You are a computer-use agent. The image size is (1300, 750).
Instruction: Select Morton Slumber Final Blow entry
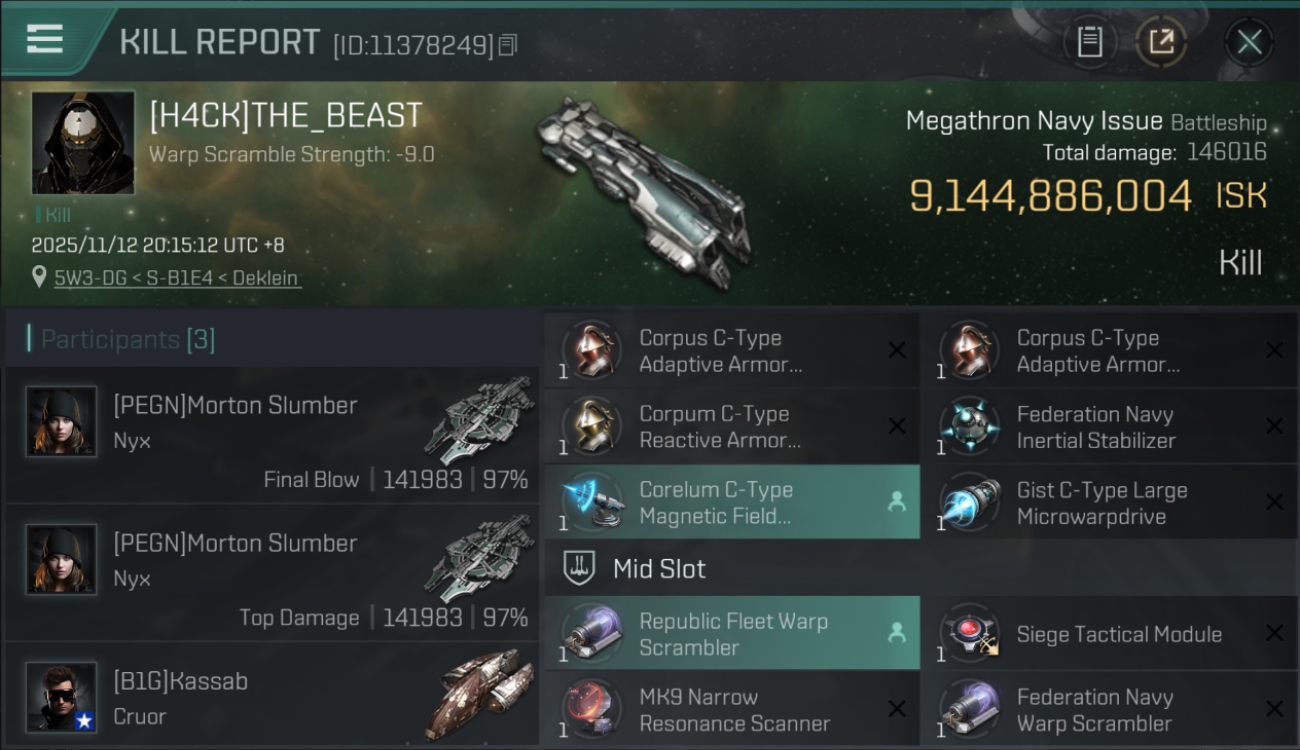point(272,435)
